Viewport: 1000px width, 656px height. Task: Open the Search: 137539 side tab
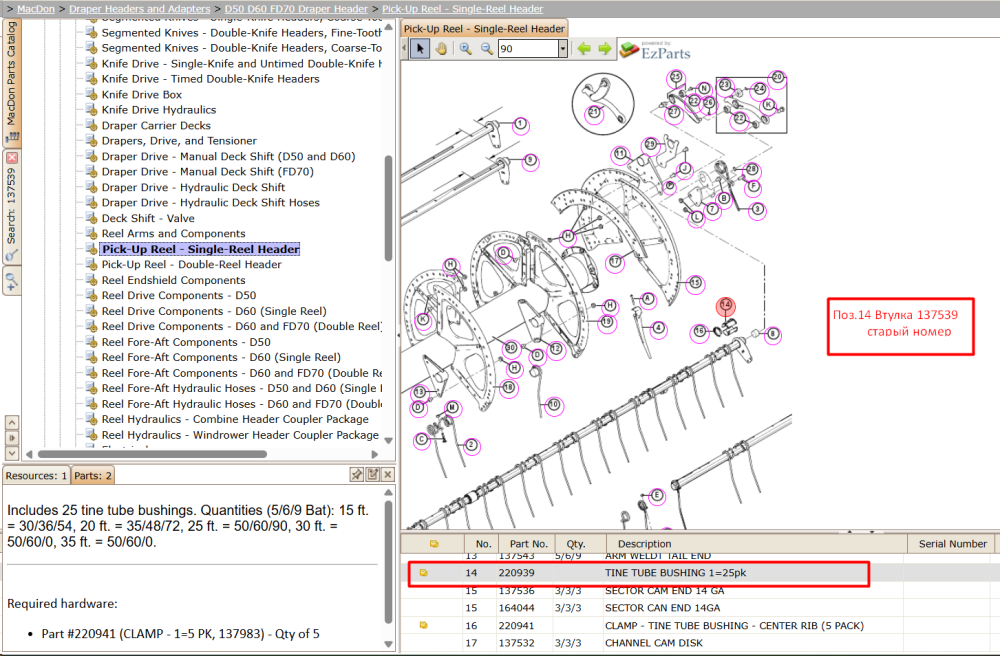(11, 207)
